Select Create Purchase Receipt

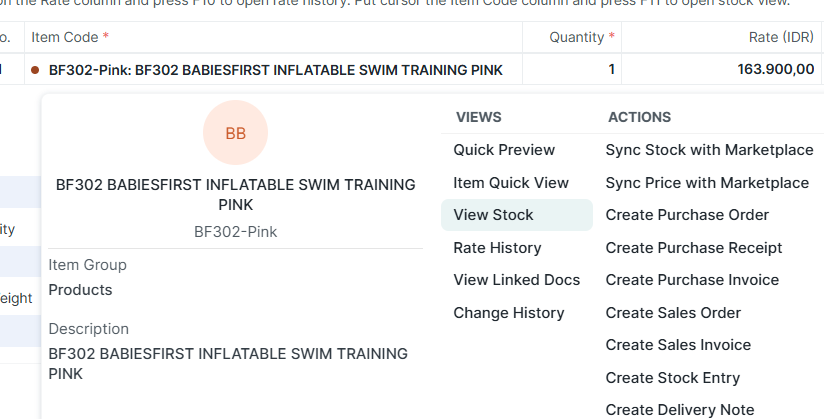click(694, 248)
